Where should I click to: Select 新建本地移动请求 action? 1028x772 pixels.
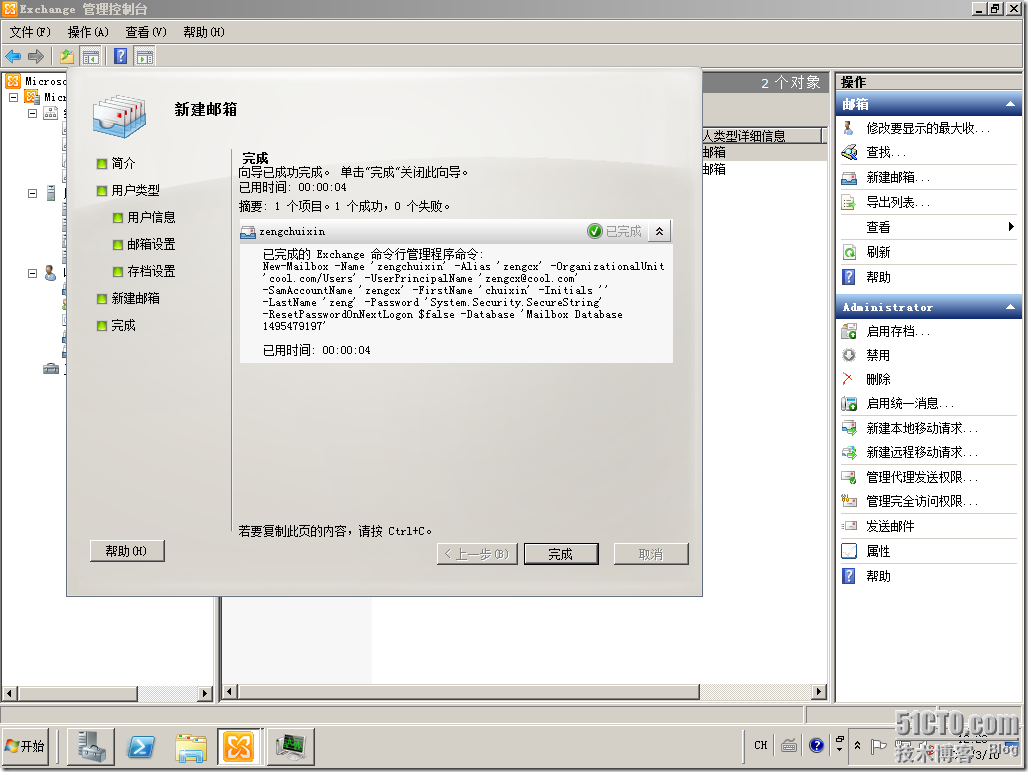[927, 429]
